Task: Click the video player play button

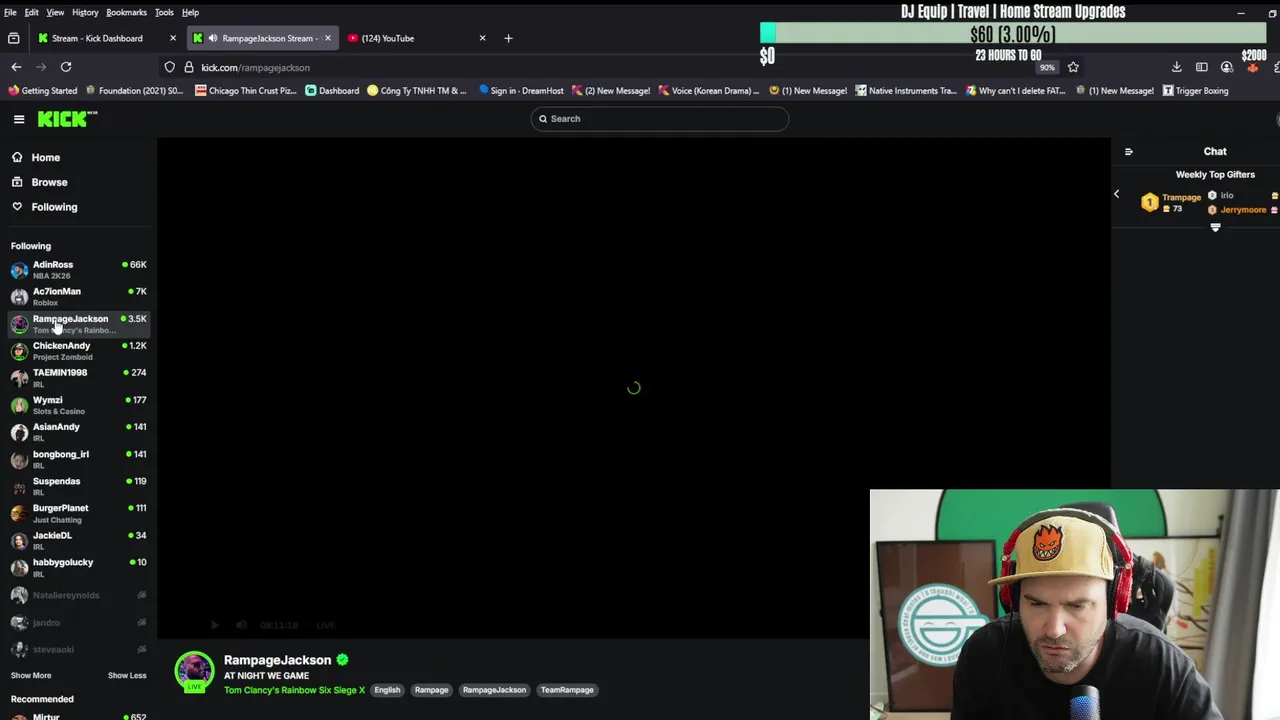Action: coord(215,625)
